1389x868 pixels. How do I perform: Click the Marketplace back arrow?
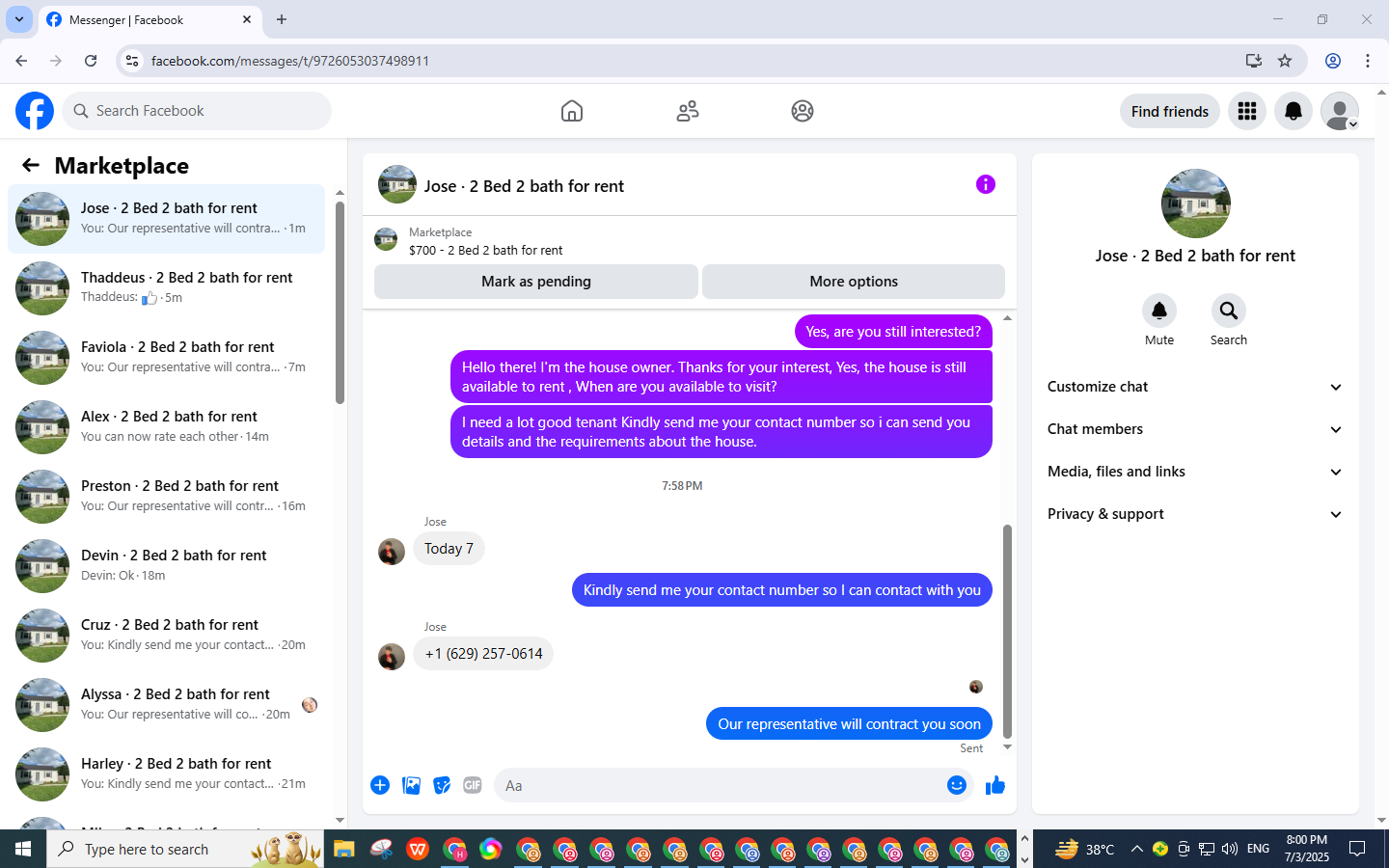(x=31, y=165)
